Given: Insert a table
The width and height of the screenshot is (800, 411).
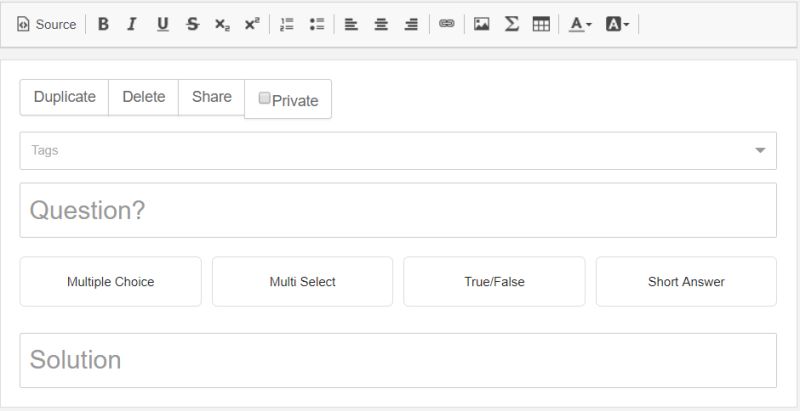Looking at the screenshot, I should (x=541, y=24).
